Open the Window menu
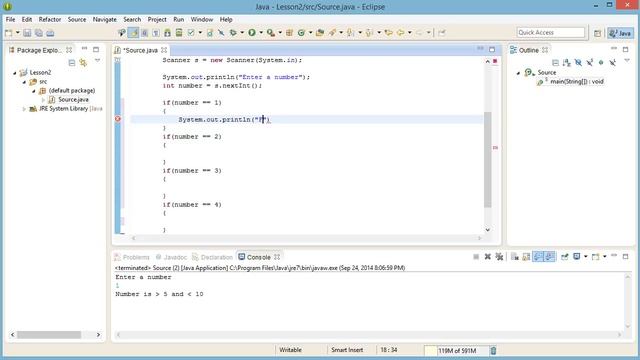 [202, 19]
